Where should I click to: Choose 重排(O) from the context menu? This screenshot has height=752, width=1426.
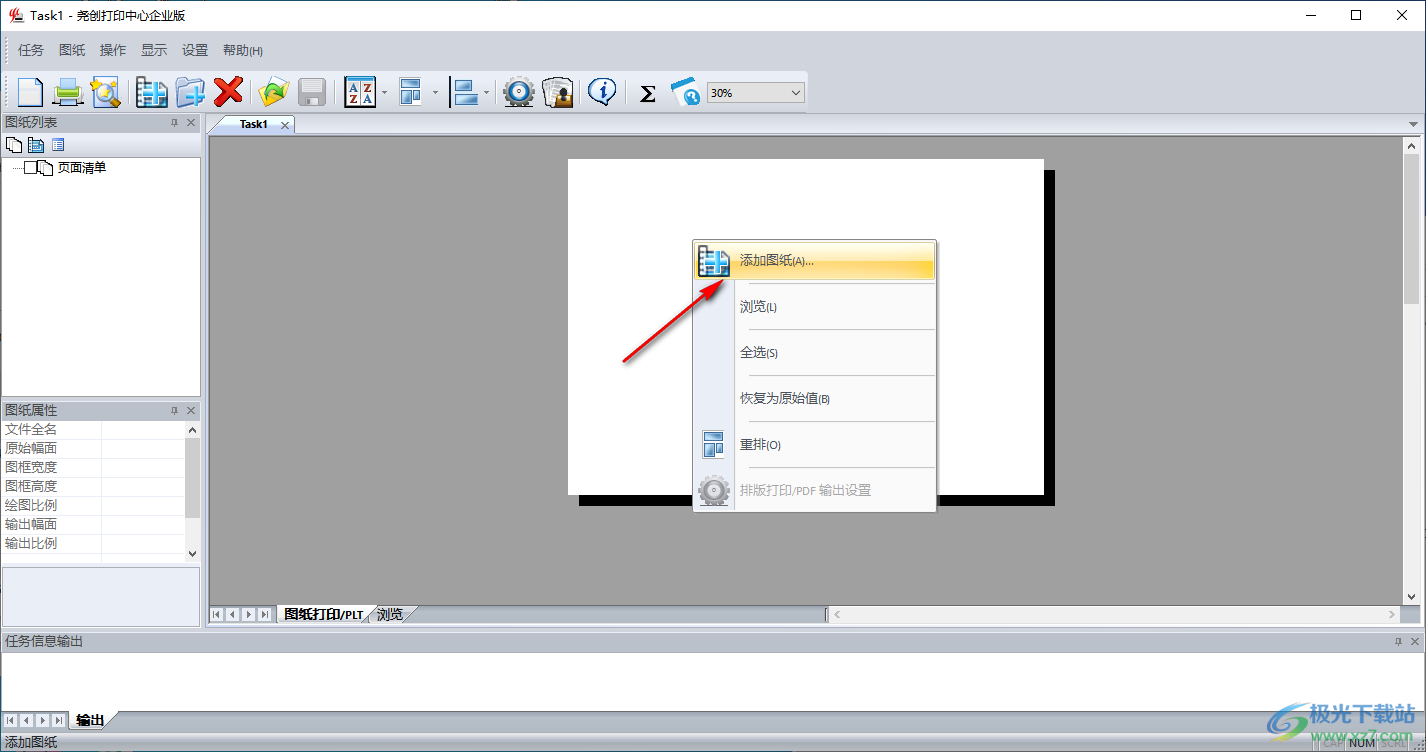coord(760,445)
